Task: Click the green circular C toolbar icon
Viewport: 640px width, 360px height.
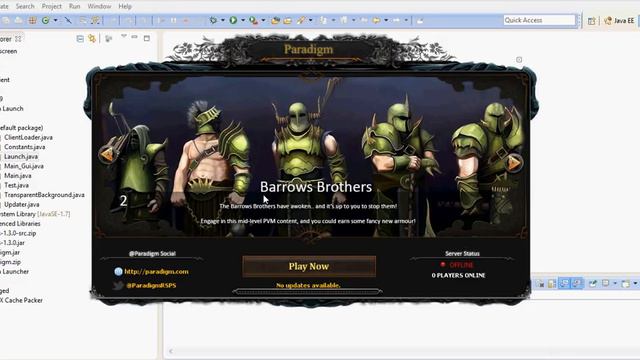Action: click(x=45, y=20)
